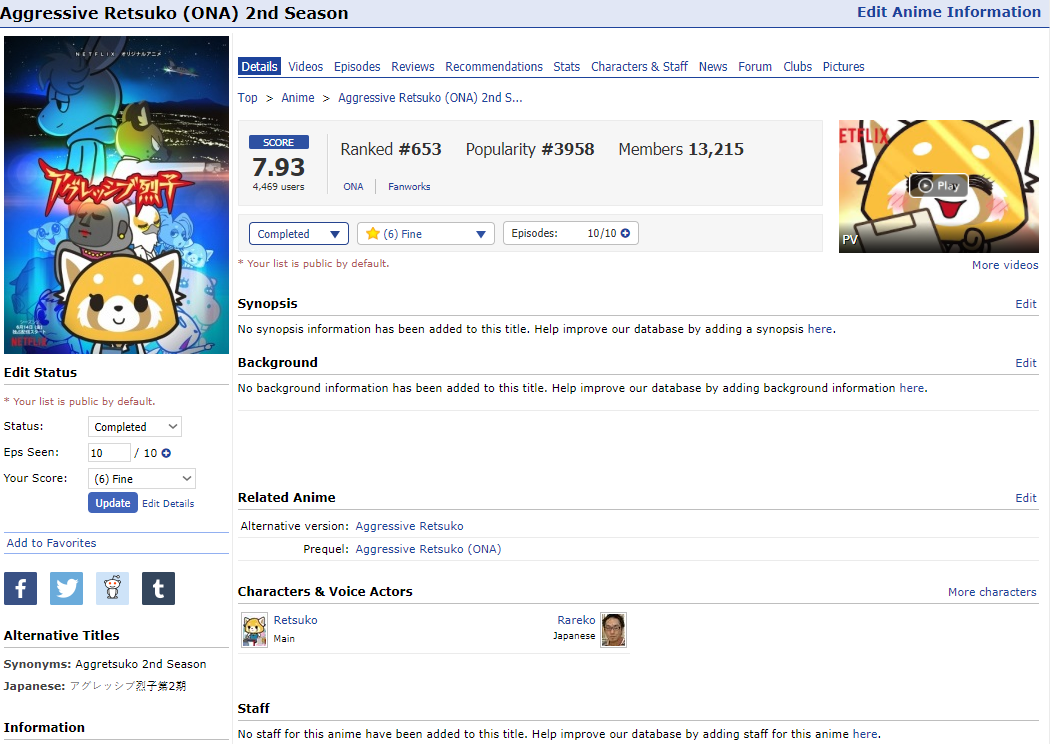Image resolution: width=1055 pixels, height=744 pixels.
Task: Click Edit Details link
Action: coord(168,504)
